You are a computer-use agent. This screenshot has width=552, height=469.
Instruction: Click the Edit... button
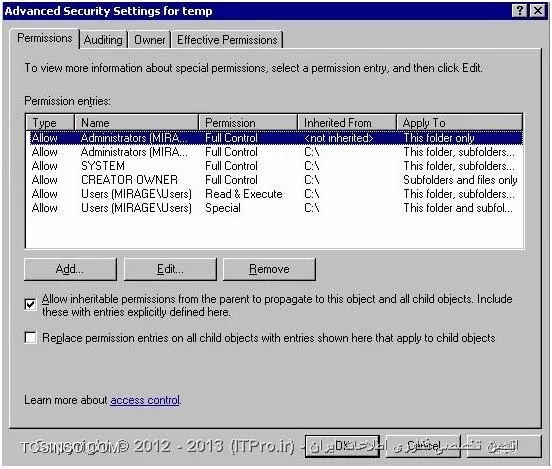(x=170, y=269)
